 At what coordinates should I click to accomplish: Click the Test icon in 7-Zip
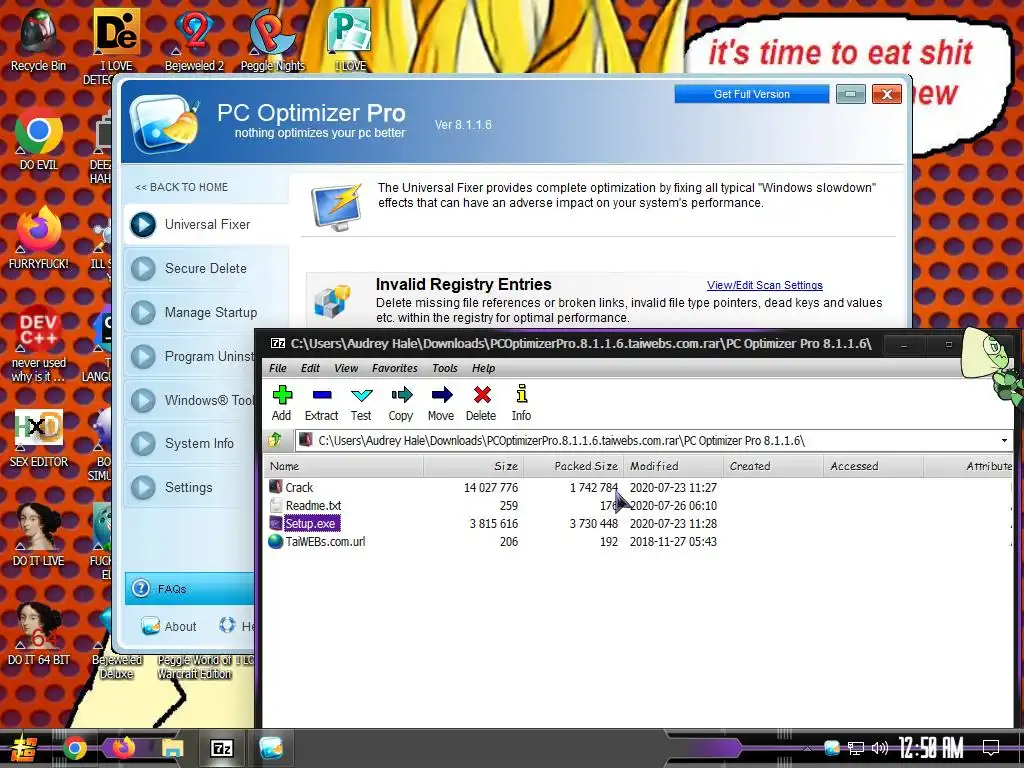361,394
